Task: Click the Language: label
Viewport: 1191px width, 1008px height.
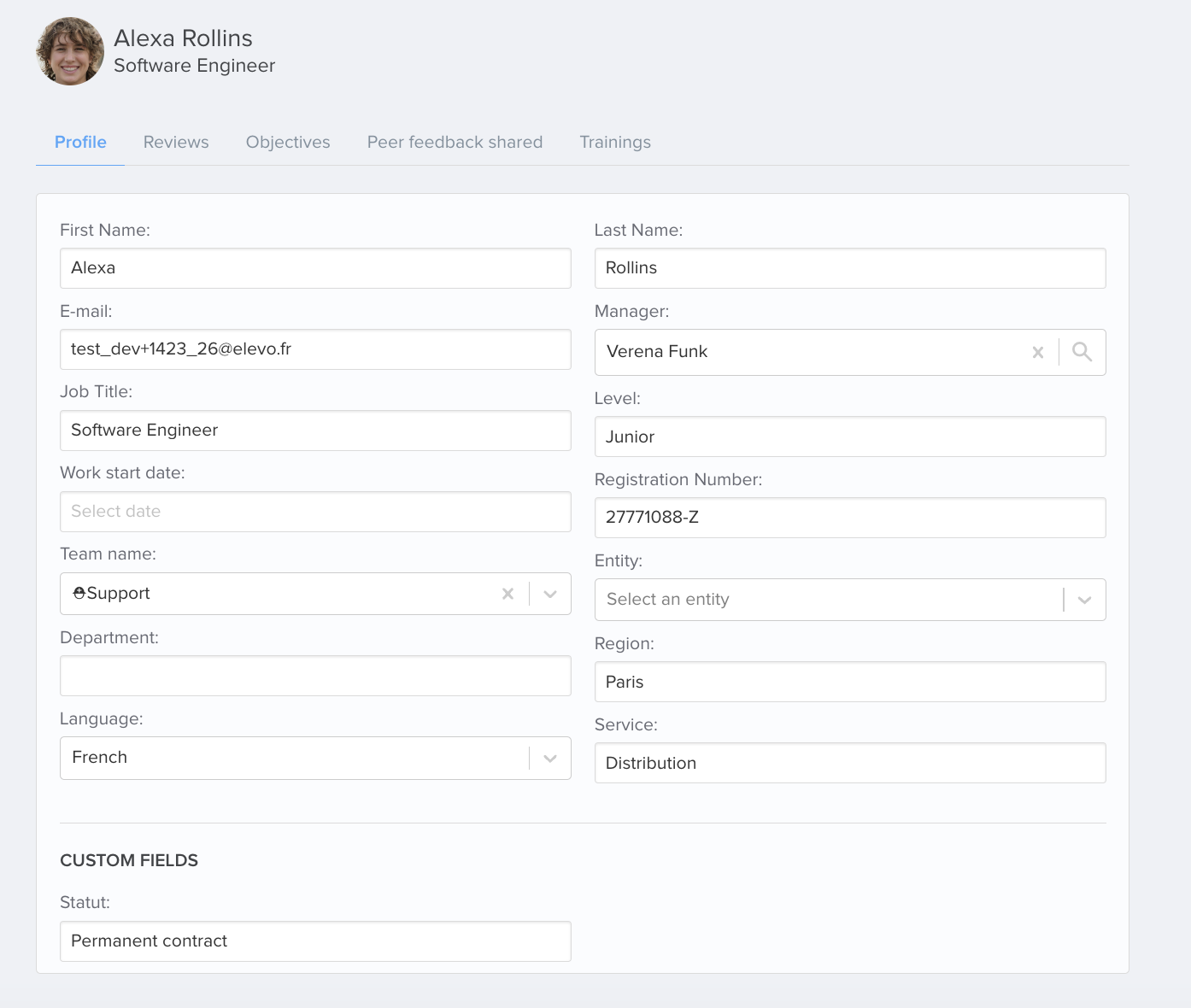Action: coord(102,718)
